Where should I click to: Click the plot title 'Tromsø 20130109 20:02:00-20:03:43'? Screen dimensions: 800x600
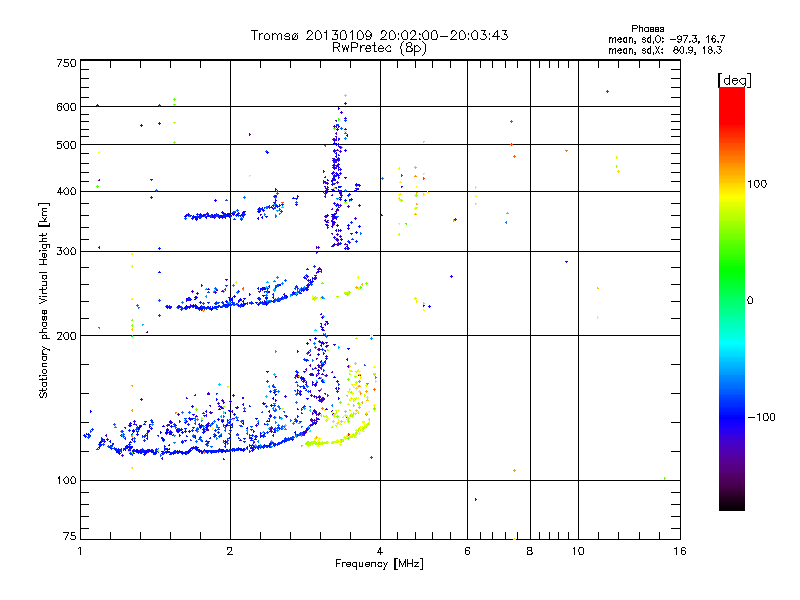click(379, 35)
